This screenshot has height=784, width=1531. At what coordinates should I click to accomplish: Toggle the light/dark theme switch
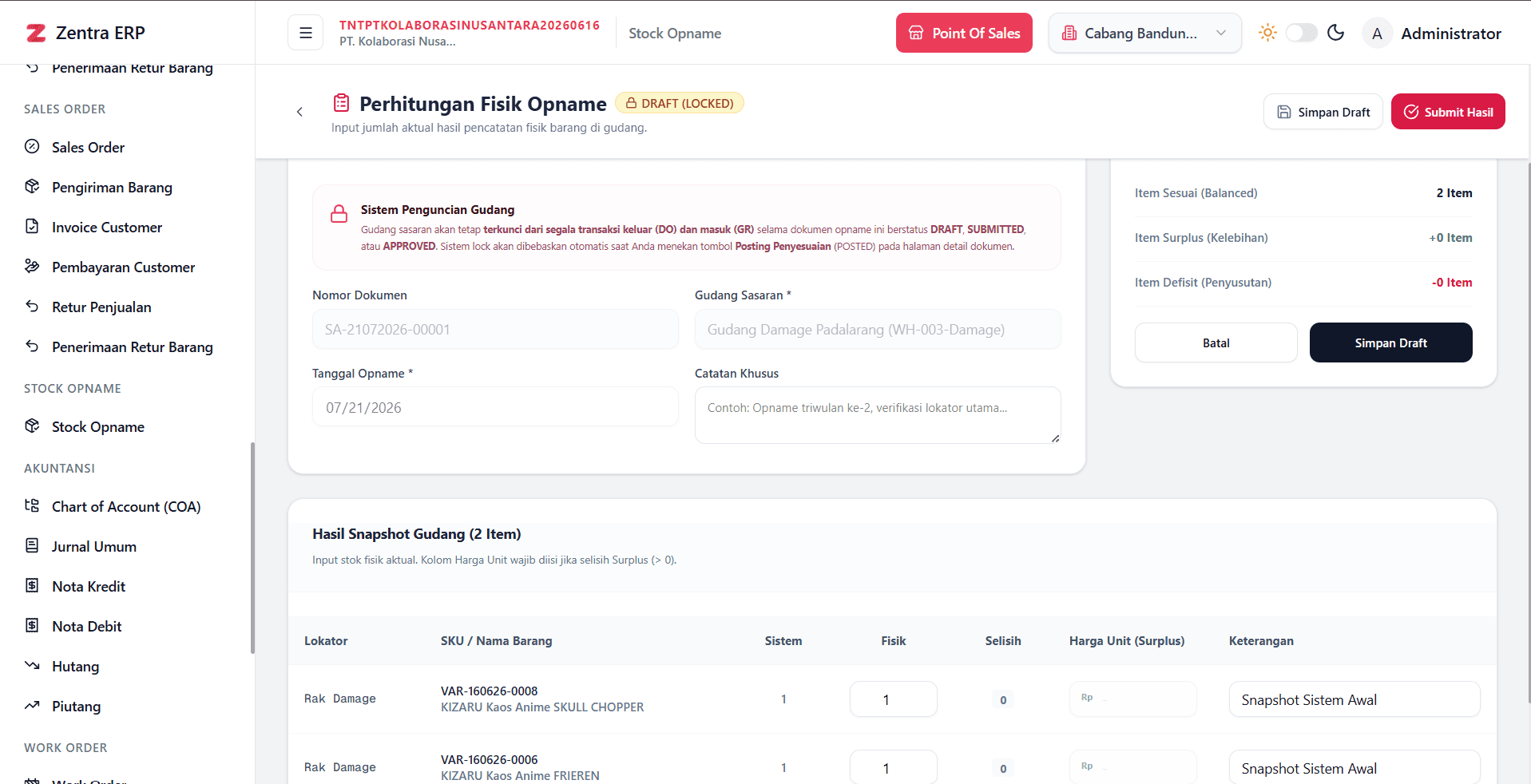1301,33
